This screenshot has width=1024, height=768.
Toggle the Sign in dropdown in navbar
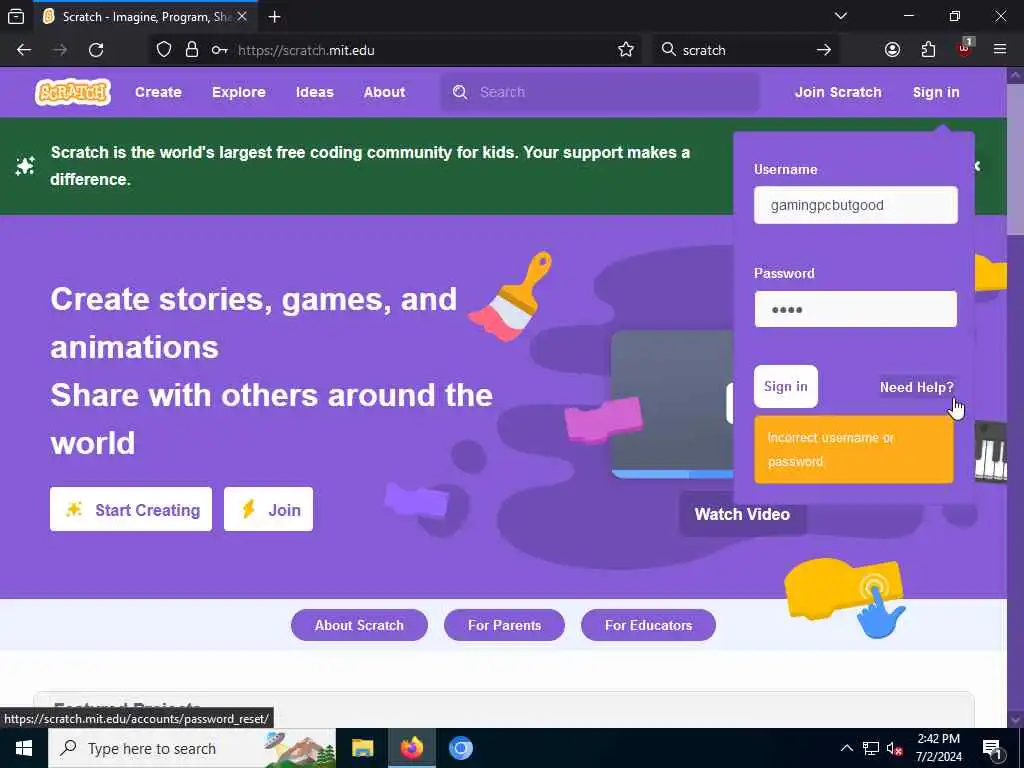[x=936, y=92]
